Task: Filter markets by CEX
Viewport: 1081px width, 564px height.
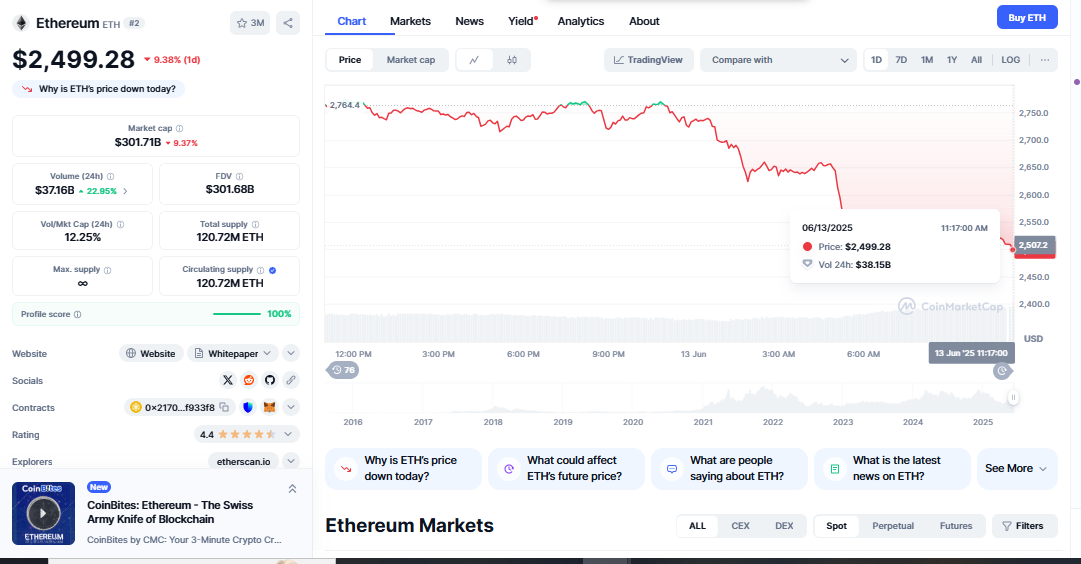Action: pos(740,526)
